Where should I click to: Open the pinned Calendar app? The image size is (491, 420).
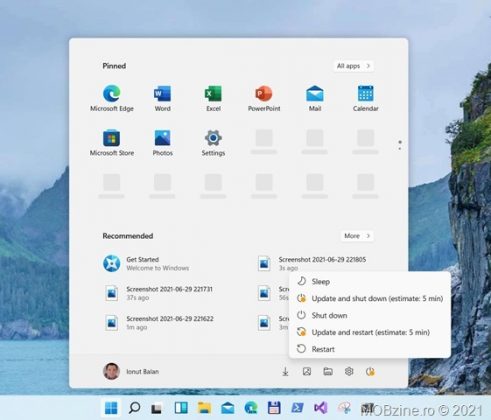(x=365, y=98)
